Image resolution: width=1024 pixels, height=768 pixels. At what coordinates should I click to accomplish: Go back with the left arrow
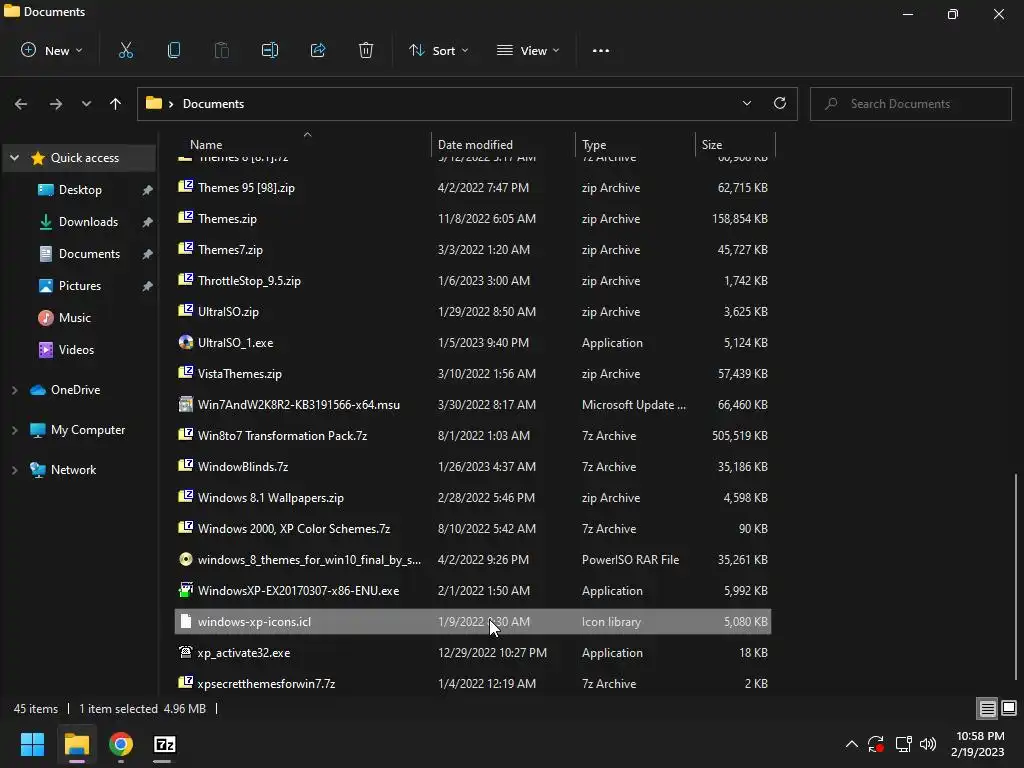click(x=21, y=104)
